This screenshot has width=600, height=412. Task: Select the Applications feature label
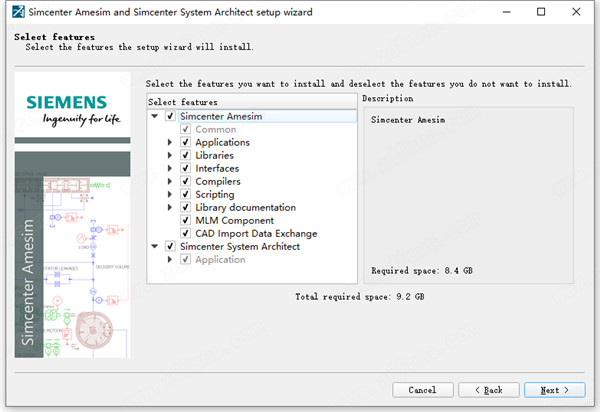(222, 142)
